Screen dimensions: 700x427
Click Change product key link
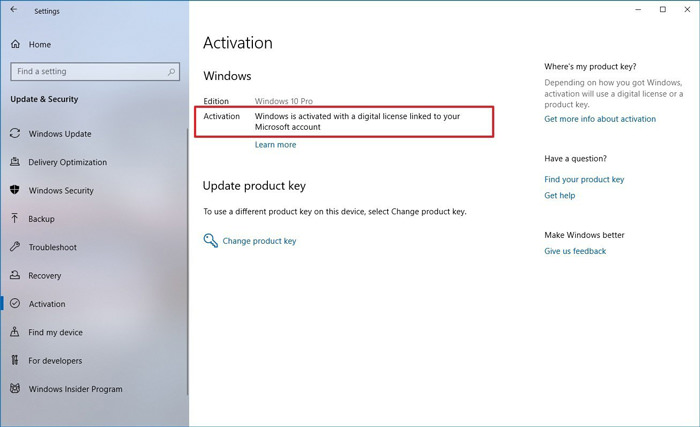point(259,241)
